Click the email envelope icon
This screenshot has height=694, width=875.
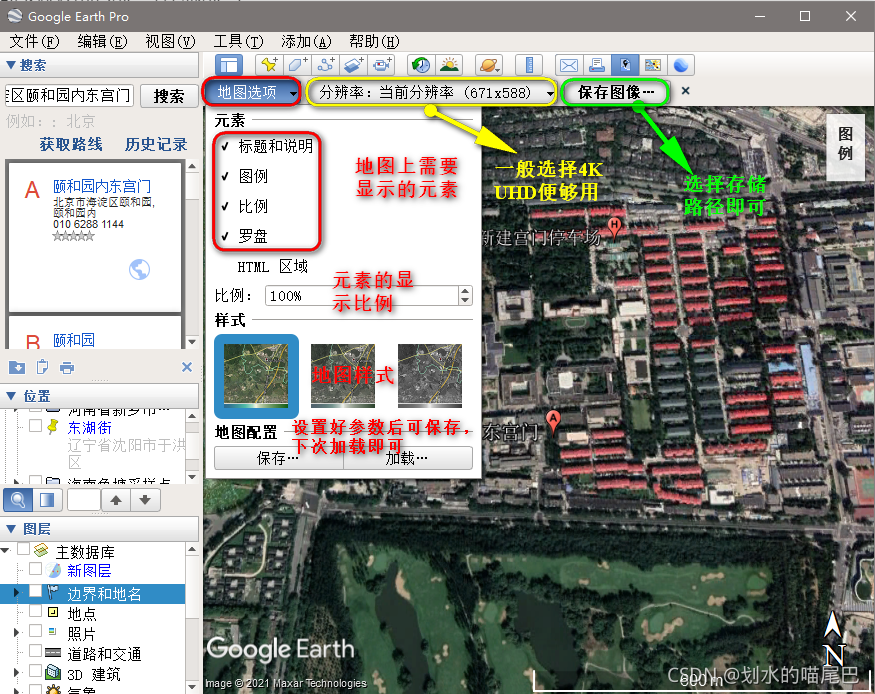tap(569, 65)
